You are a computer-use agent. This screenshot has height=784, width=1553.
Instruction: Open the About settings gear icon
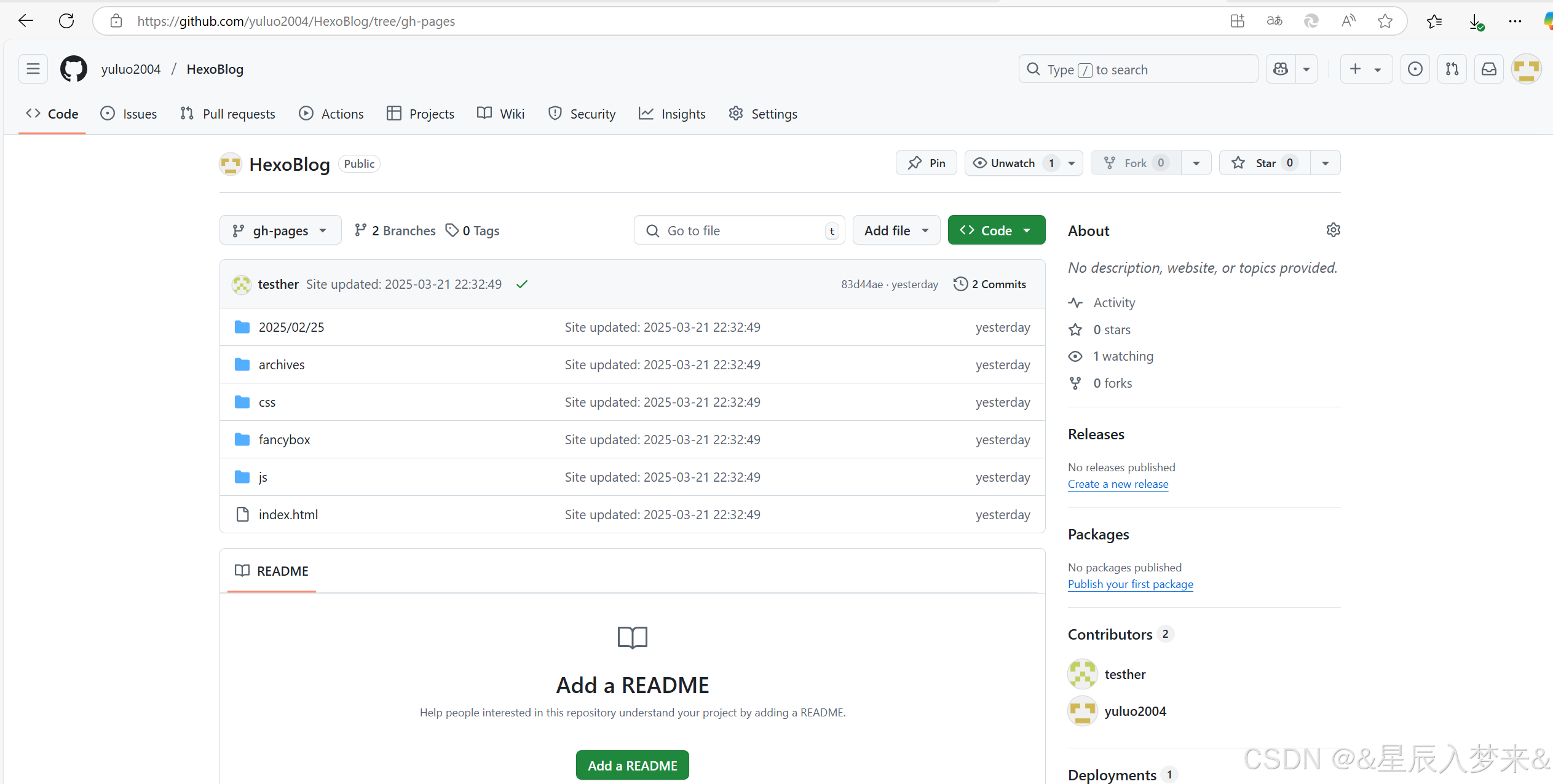click(x=1333, y=230)
